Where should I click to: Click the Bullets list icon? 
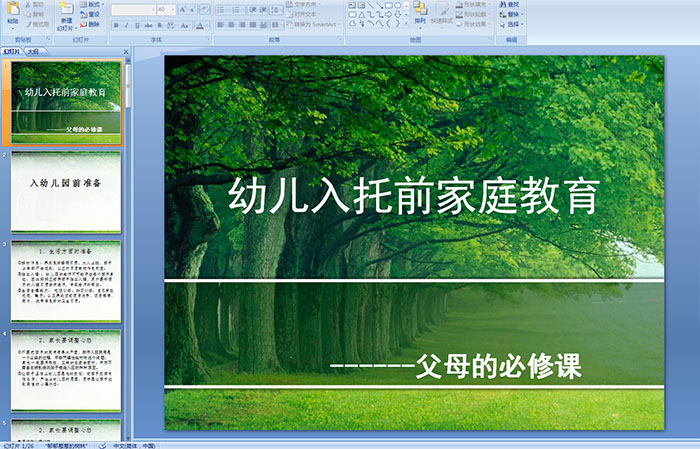[x=222, y=9]
